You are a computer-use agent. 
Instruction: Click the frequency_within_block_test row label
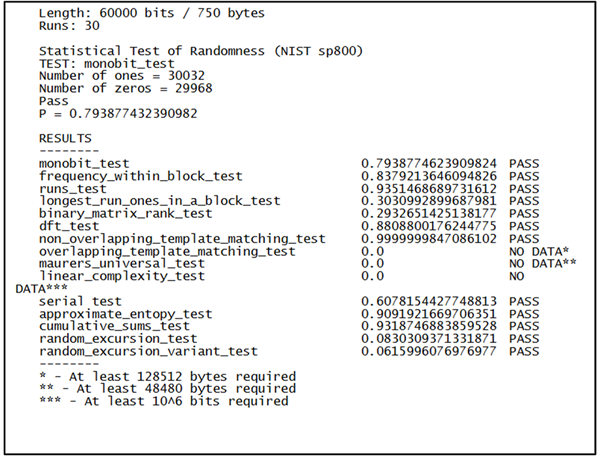[140, 176]
